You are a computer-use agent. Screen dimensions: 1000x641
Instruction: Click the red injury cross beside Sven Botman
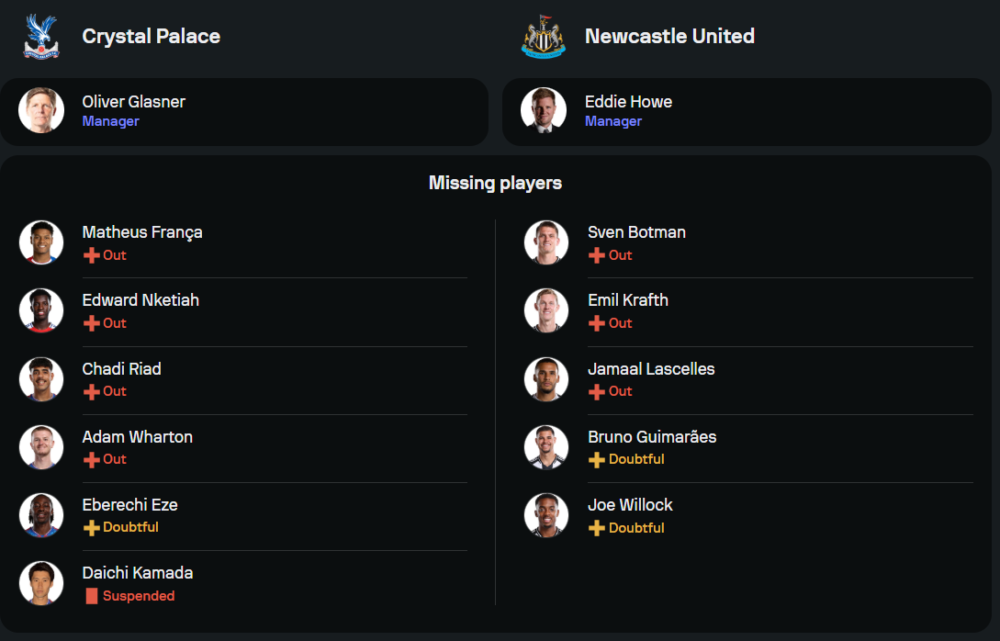point(597,255)
